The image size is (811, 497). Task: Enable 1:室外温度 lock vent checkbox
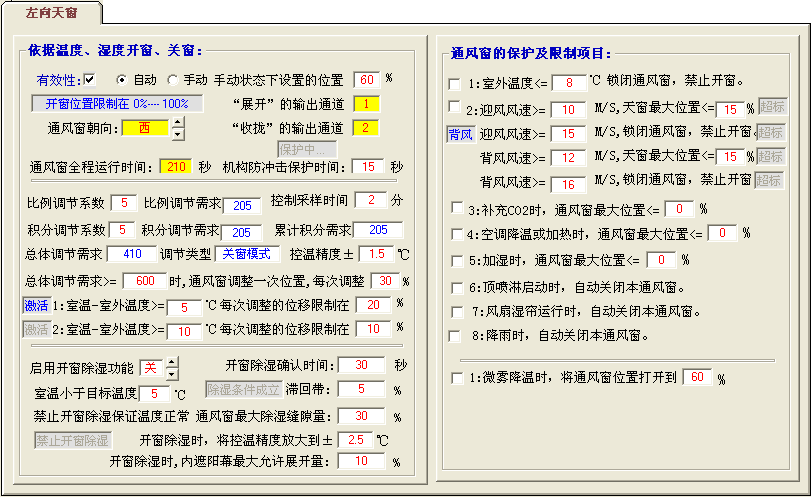pos(455,82)
